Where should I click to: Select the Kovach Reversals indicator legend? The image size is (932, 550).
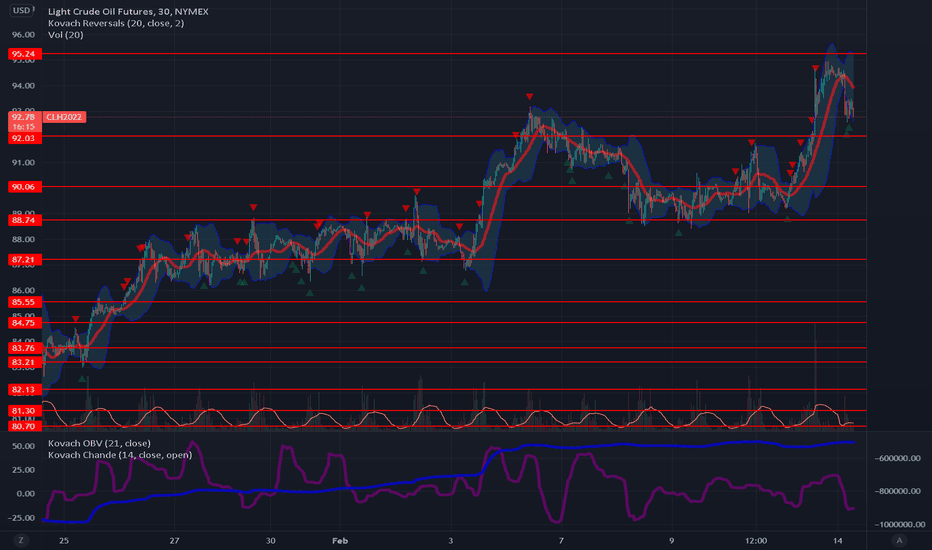click(x=116, y=23)
